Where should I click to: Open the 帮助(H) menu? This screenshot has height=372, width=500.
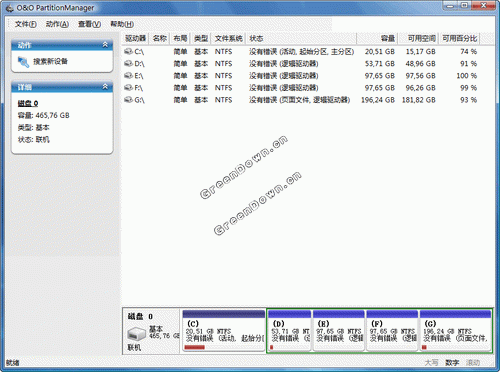(x=122, y=24)
